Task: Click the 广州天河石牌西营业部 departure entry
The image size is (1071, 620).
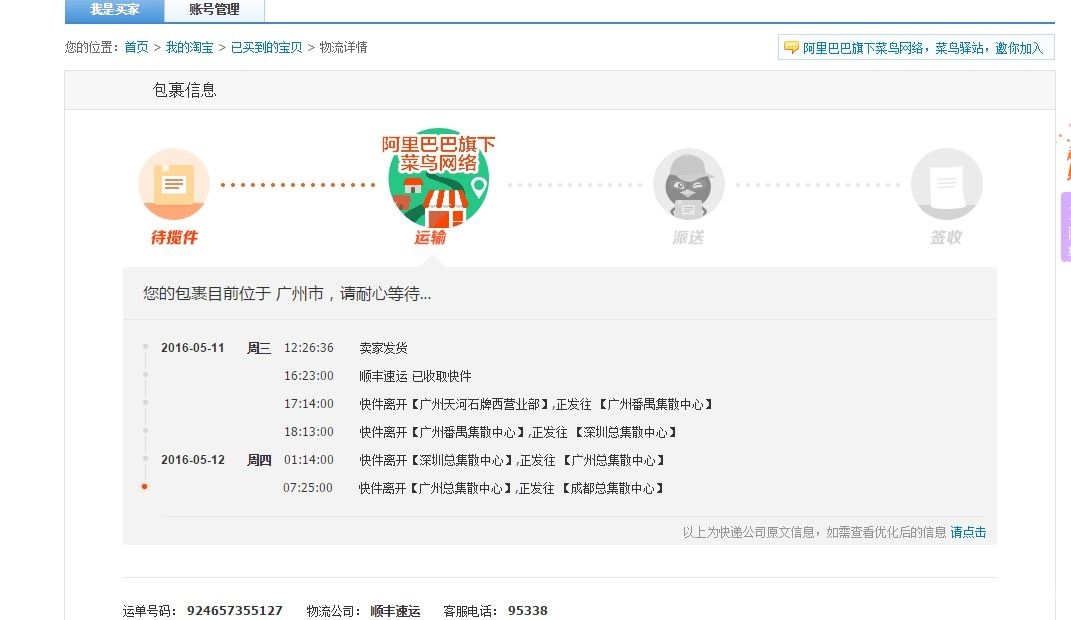Action: 536,404
